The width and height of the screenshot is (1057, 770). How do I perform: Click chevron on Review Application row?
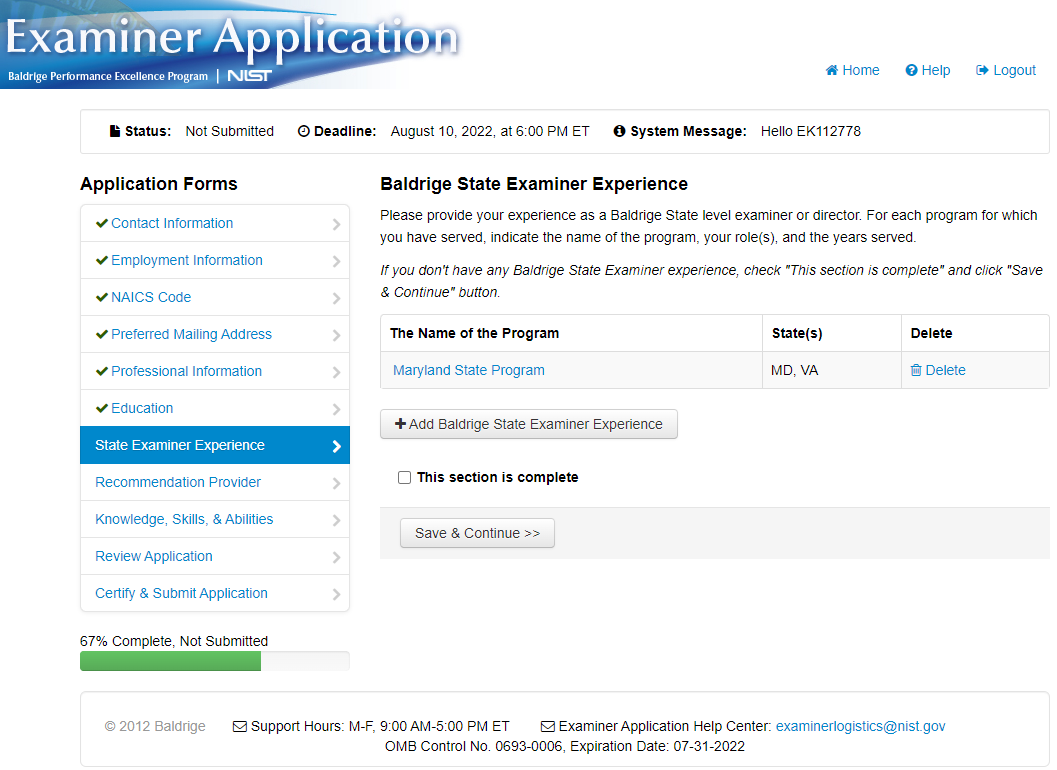[336, 558]
